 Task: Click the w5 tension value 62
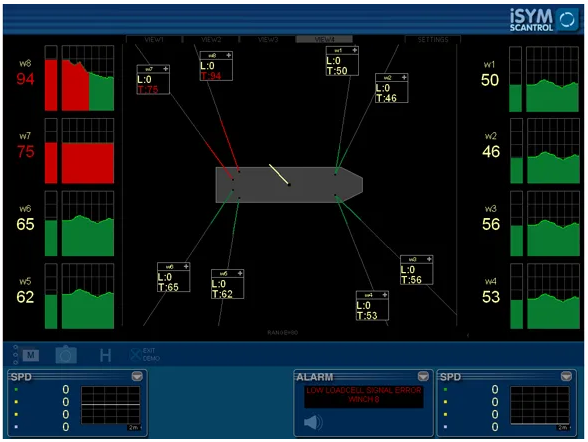pyautogui.click(x=25, y=297)
